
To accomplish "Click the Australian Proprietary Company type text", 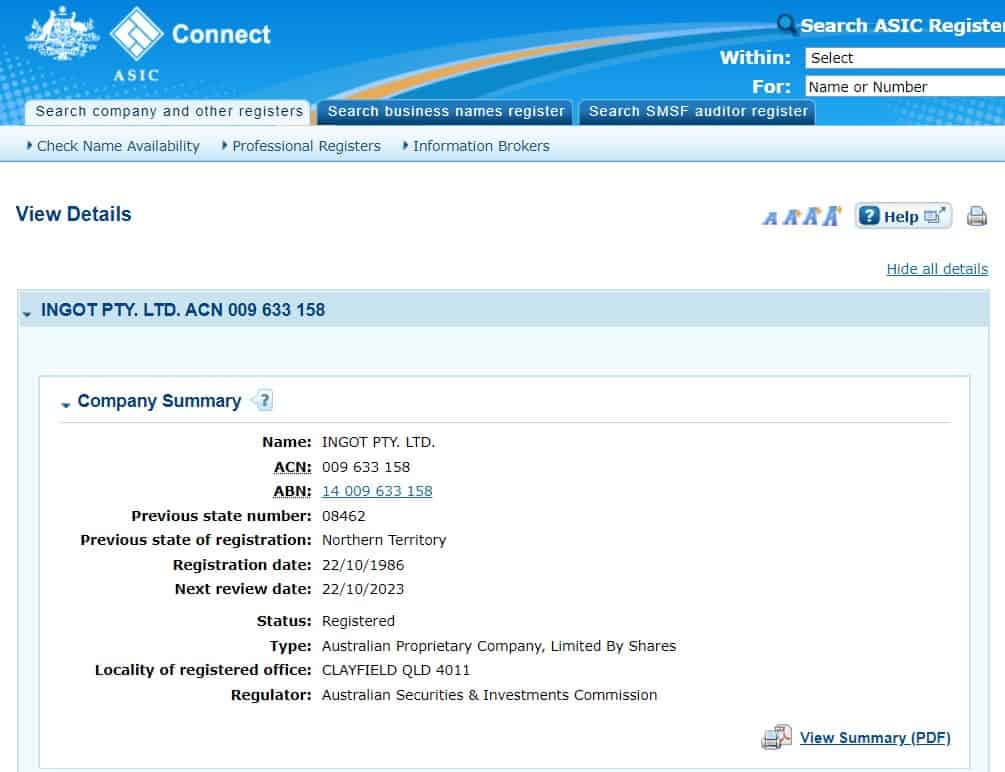I will pyautogui.click(x=499, y=646).
